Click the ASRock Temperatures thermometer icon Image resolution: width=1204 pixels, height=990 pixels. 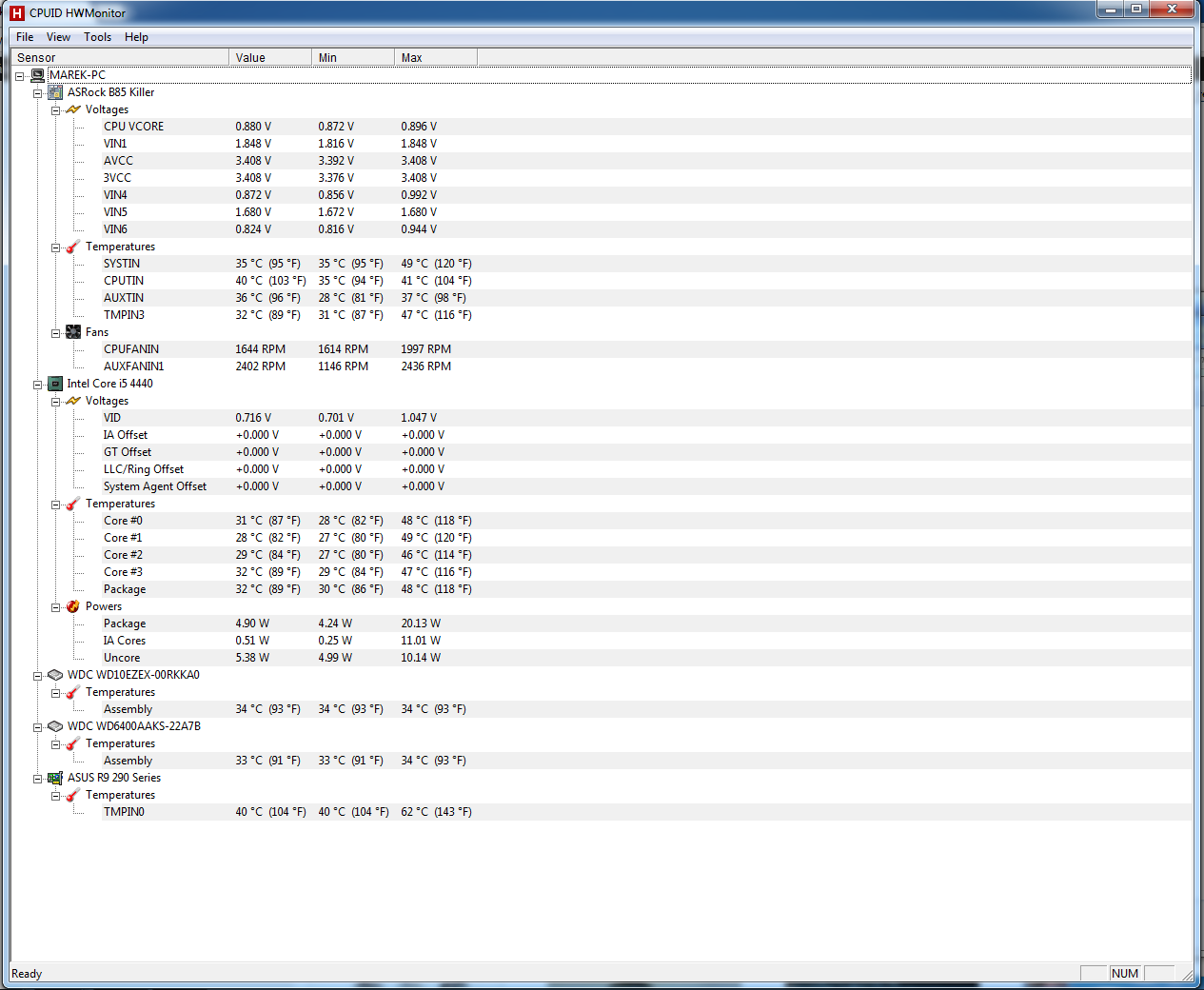pyautogui.click(x=73, y=247)
